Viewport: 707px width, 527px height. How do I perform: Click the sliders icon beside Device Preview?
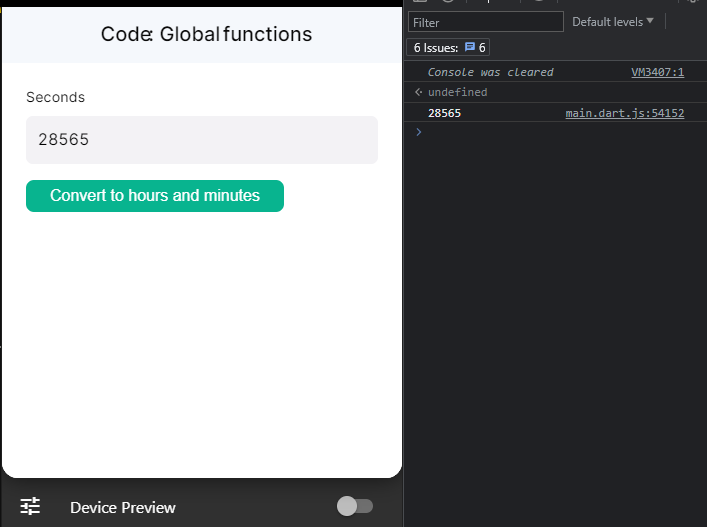click(x=31, y=506)
